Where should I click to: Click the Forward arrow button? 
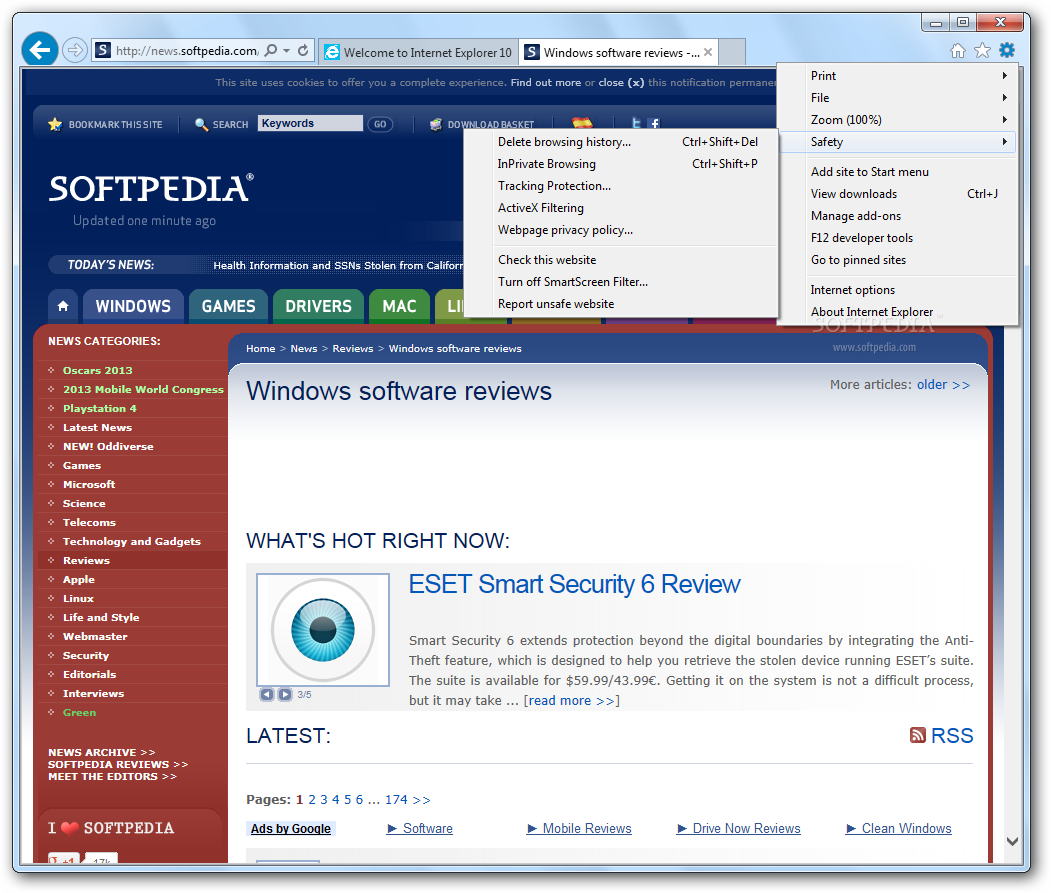point(75,50)
